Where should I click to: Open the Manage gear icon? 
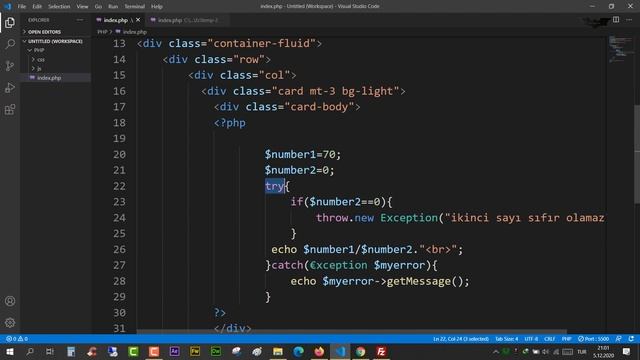10,323
